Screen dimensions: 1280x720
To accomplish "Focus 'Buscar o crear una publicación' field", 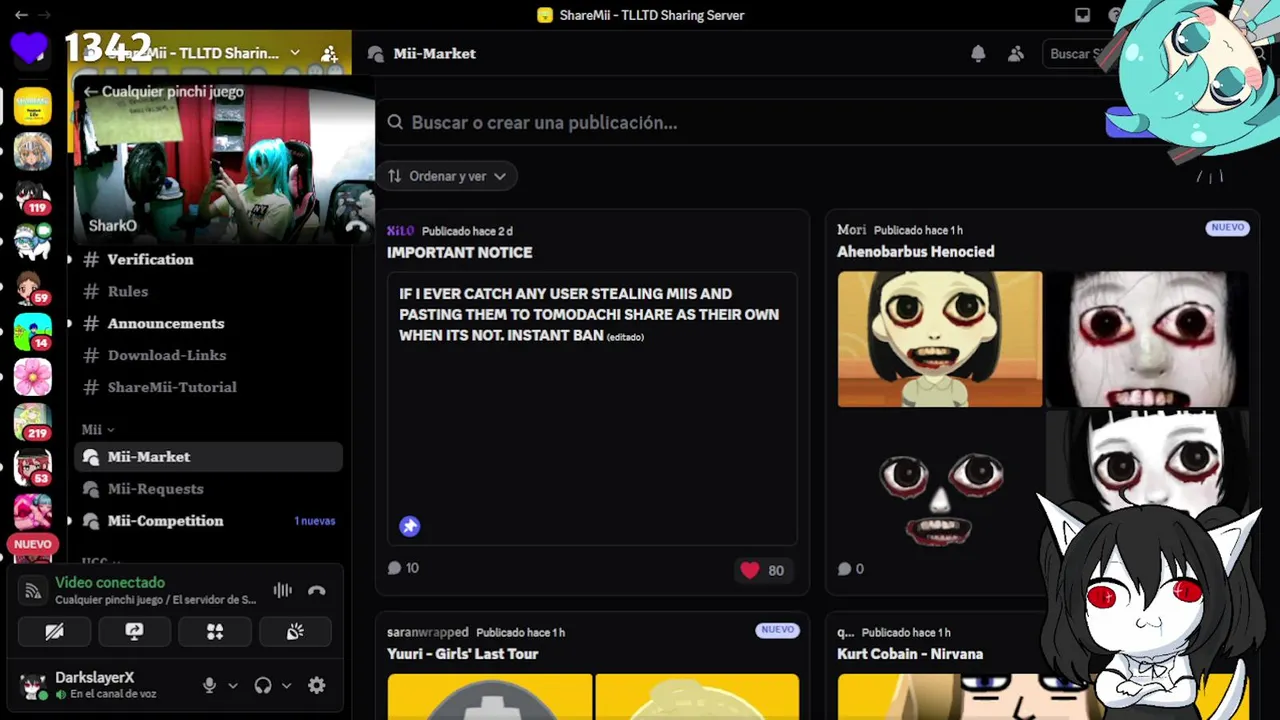I will (x=742, y=122).
